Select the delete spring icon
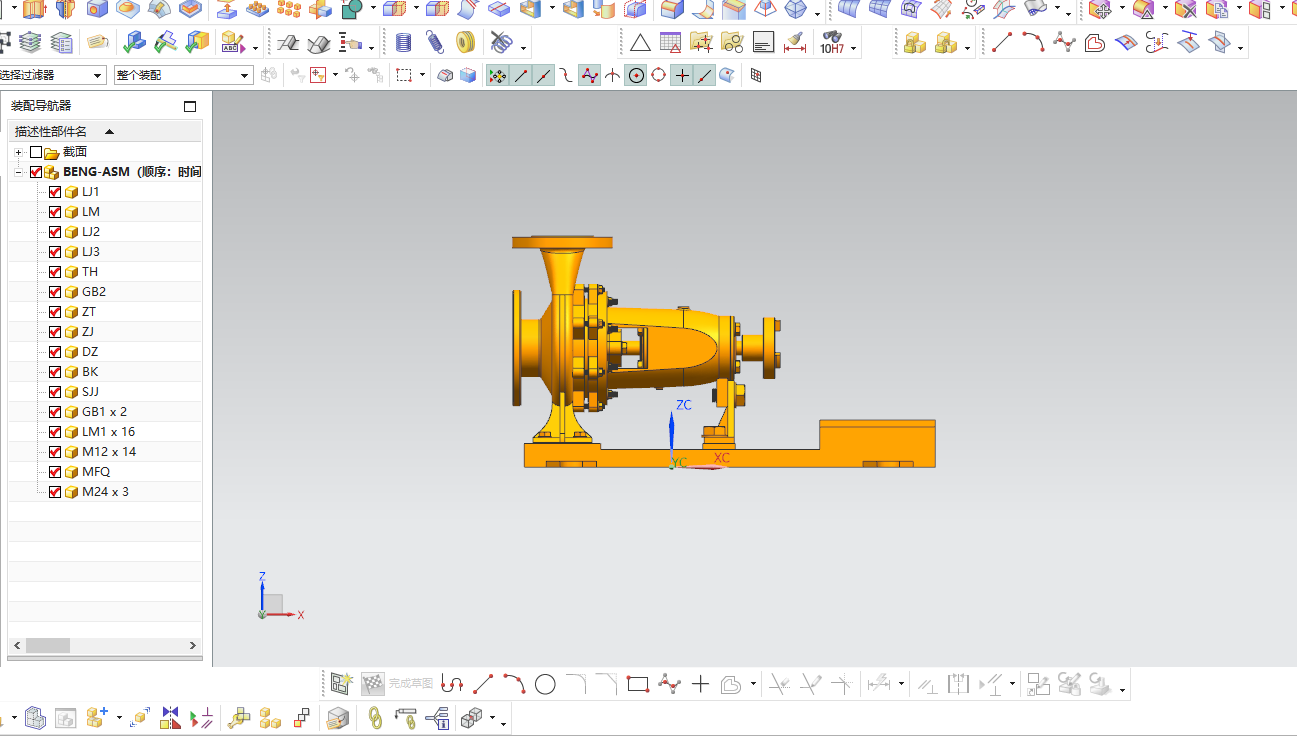 click(501, 43)
